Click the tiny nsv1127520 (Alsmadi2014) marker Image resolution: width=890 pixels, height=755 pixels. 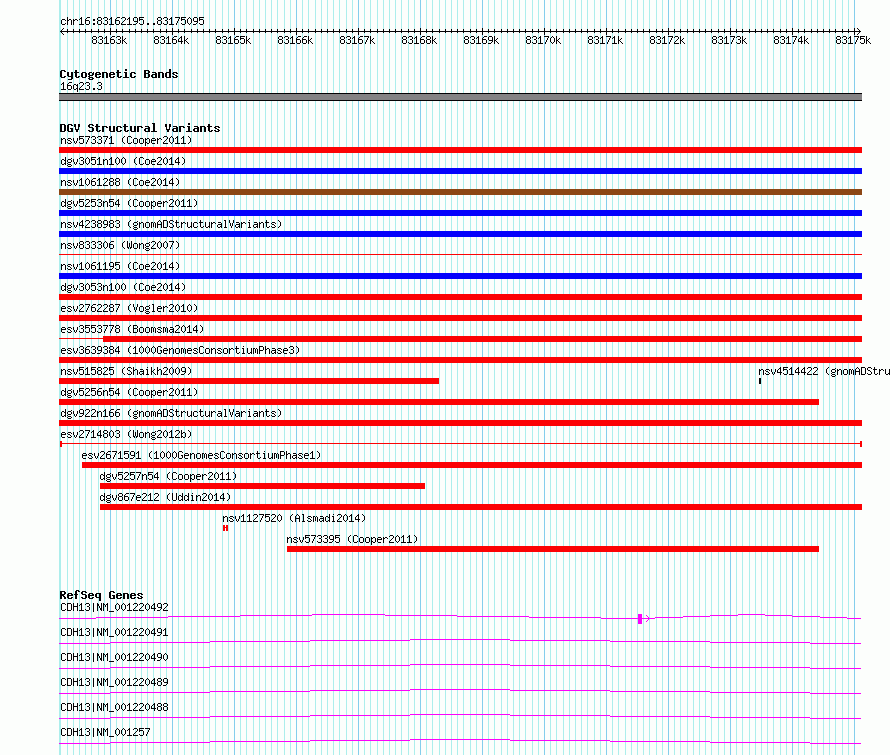pos(225,528)
